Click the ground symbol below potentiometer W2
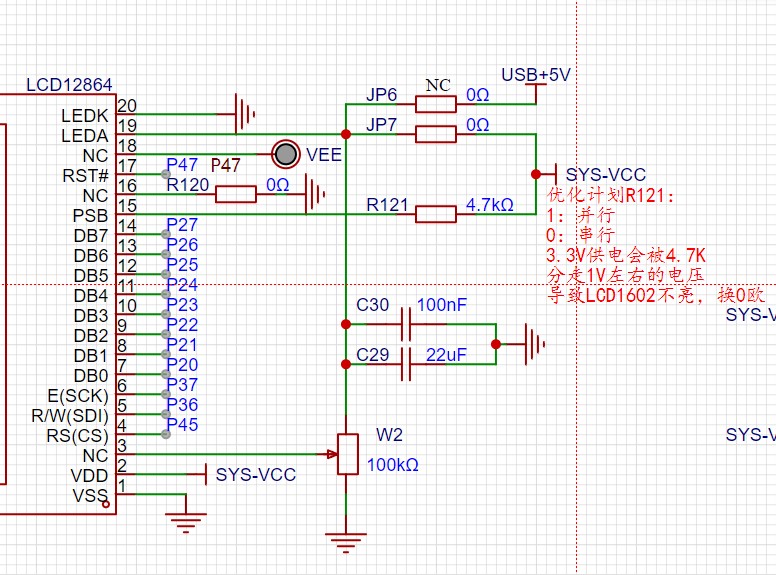The width and height of the screenshot is (776, 575). point(345,543)
